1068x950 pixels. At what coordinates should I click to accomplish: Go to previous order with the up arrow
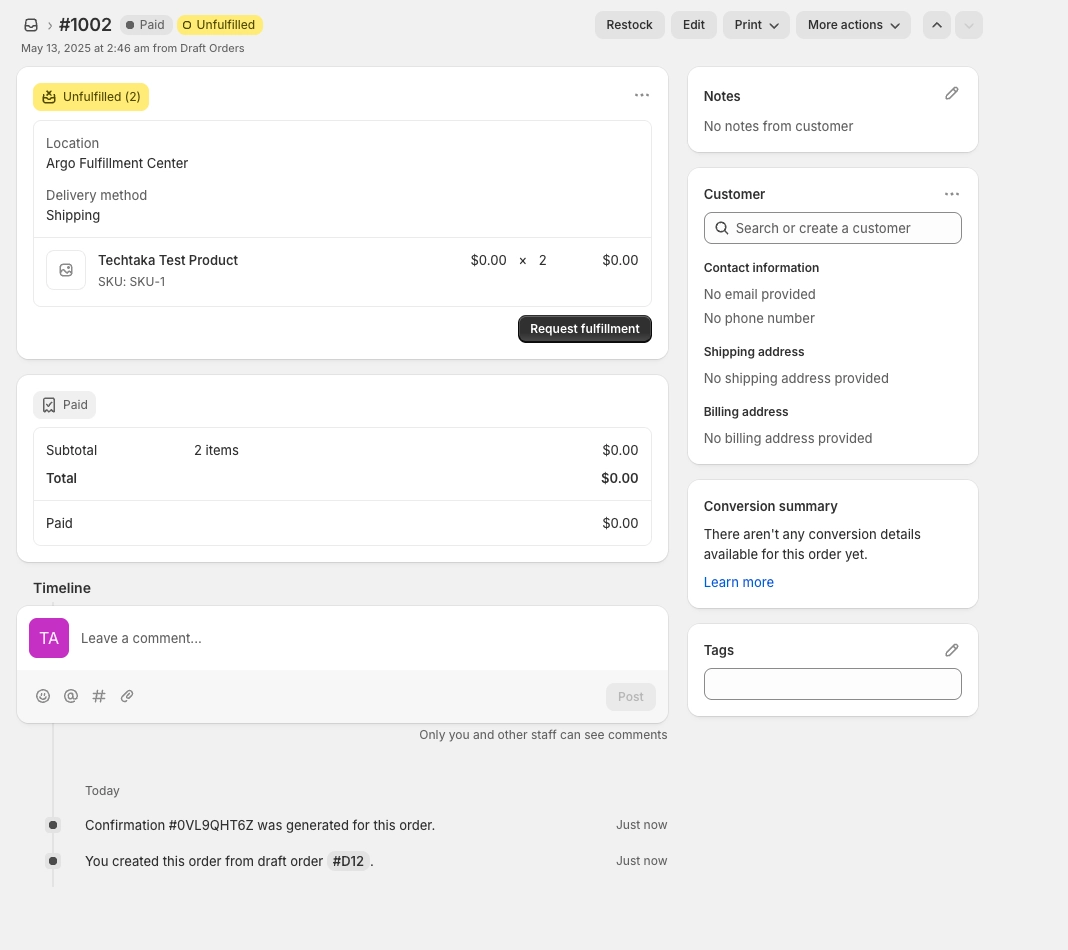pos(937,25)
